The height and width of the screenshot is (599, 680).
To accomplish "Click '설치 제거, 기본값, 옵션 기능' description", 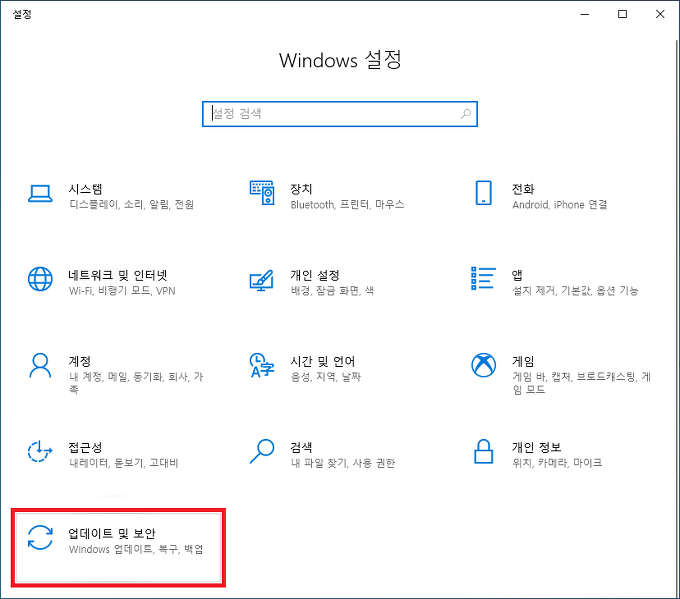I will point(575,290).
